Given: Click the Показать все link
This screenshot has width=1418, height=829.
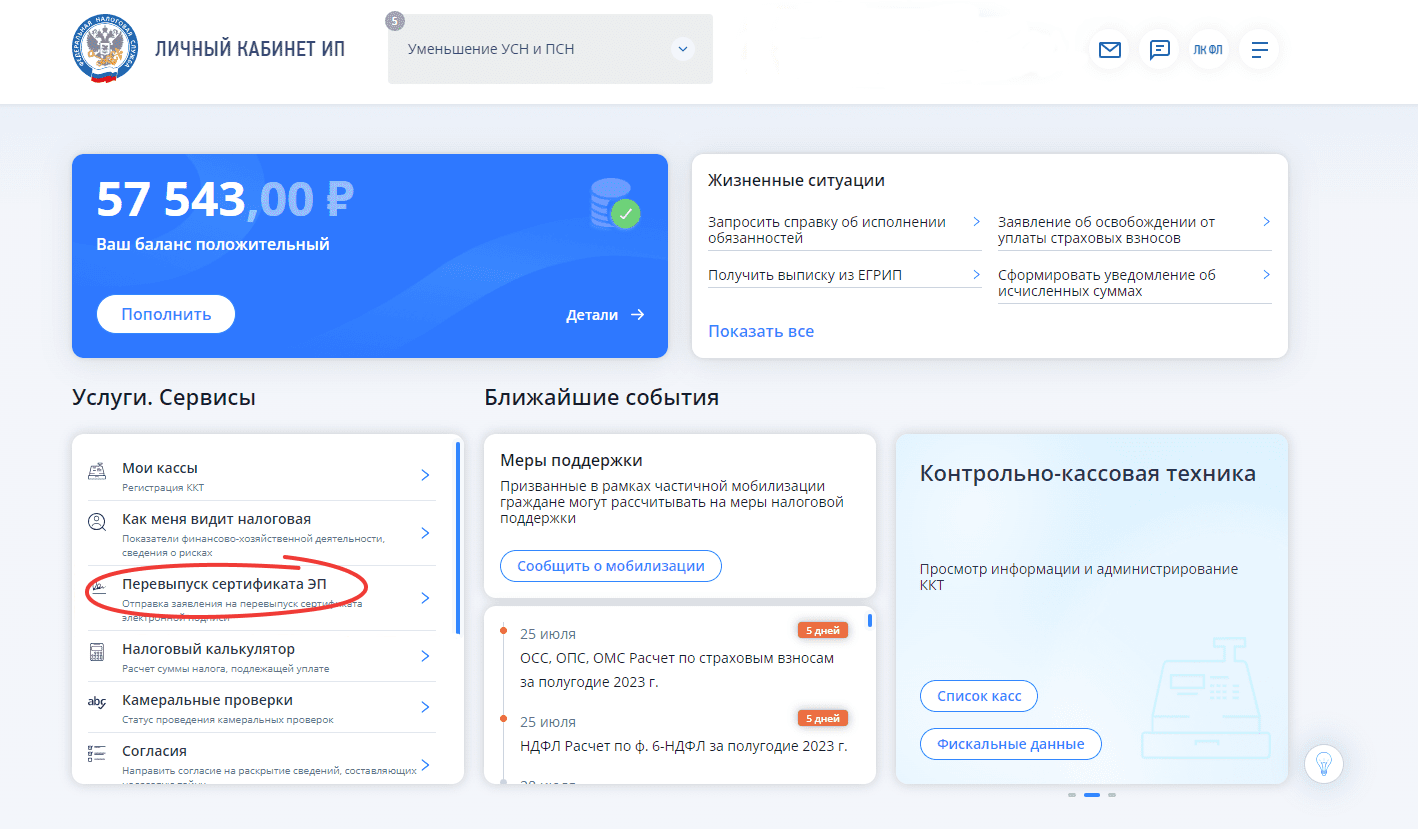Looking at the screenshot, I should tap(761, 331).
